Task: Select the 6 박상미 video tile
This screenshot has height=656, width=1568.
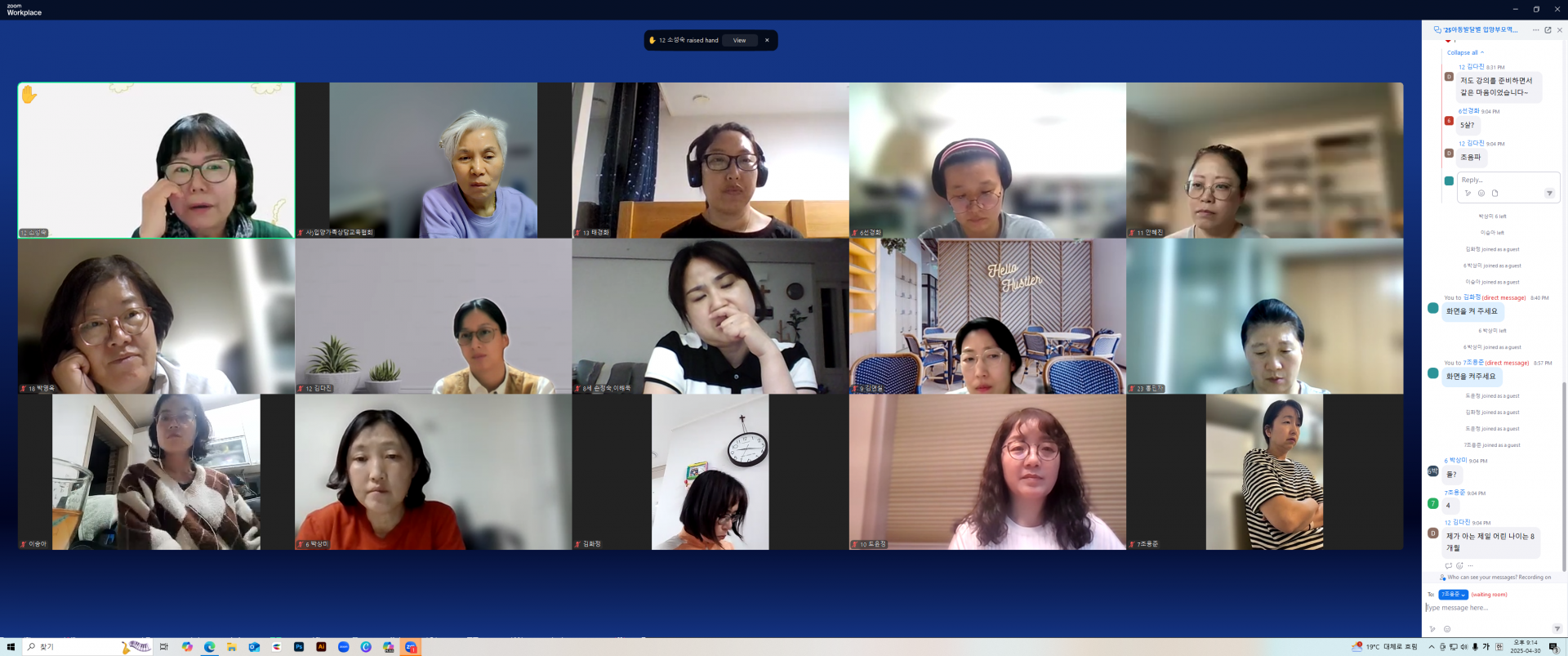Action: pyautogui.click(x=434, y=472)
